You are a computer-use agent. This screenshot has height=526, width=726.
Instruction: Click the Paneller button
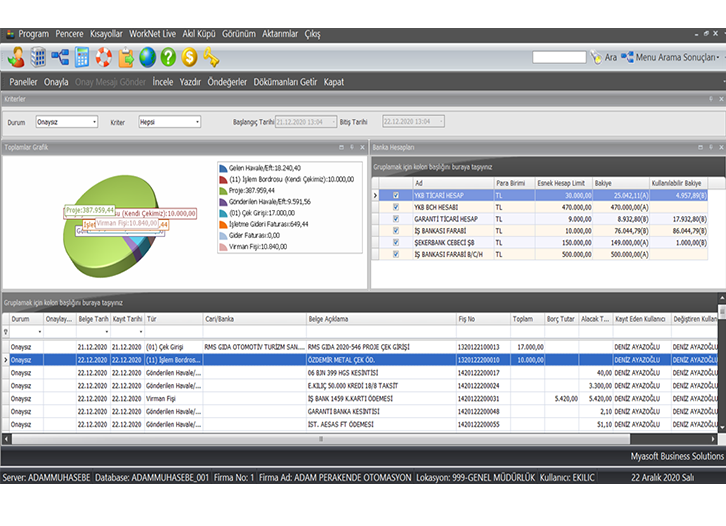23,82
